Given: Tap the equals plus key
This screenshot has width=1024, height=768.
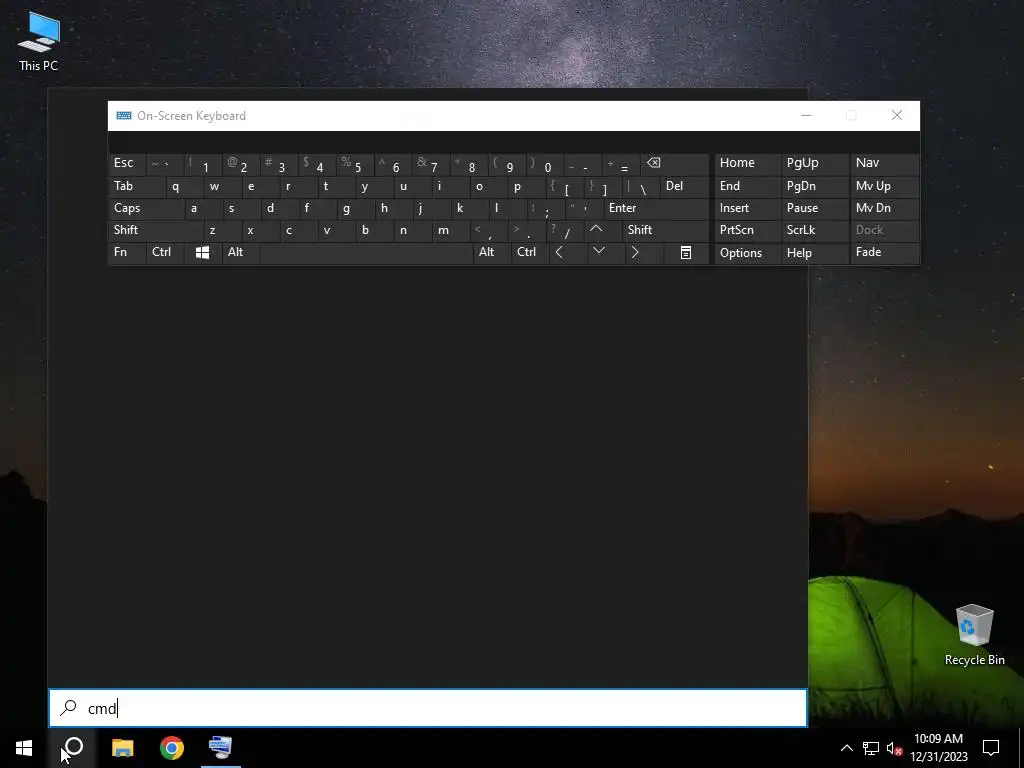Looking at the screenshot, I should 620,164.
